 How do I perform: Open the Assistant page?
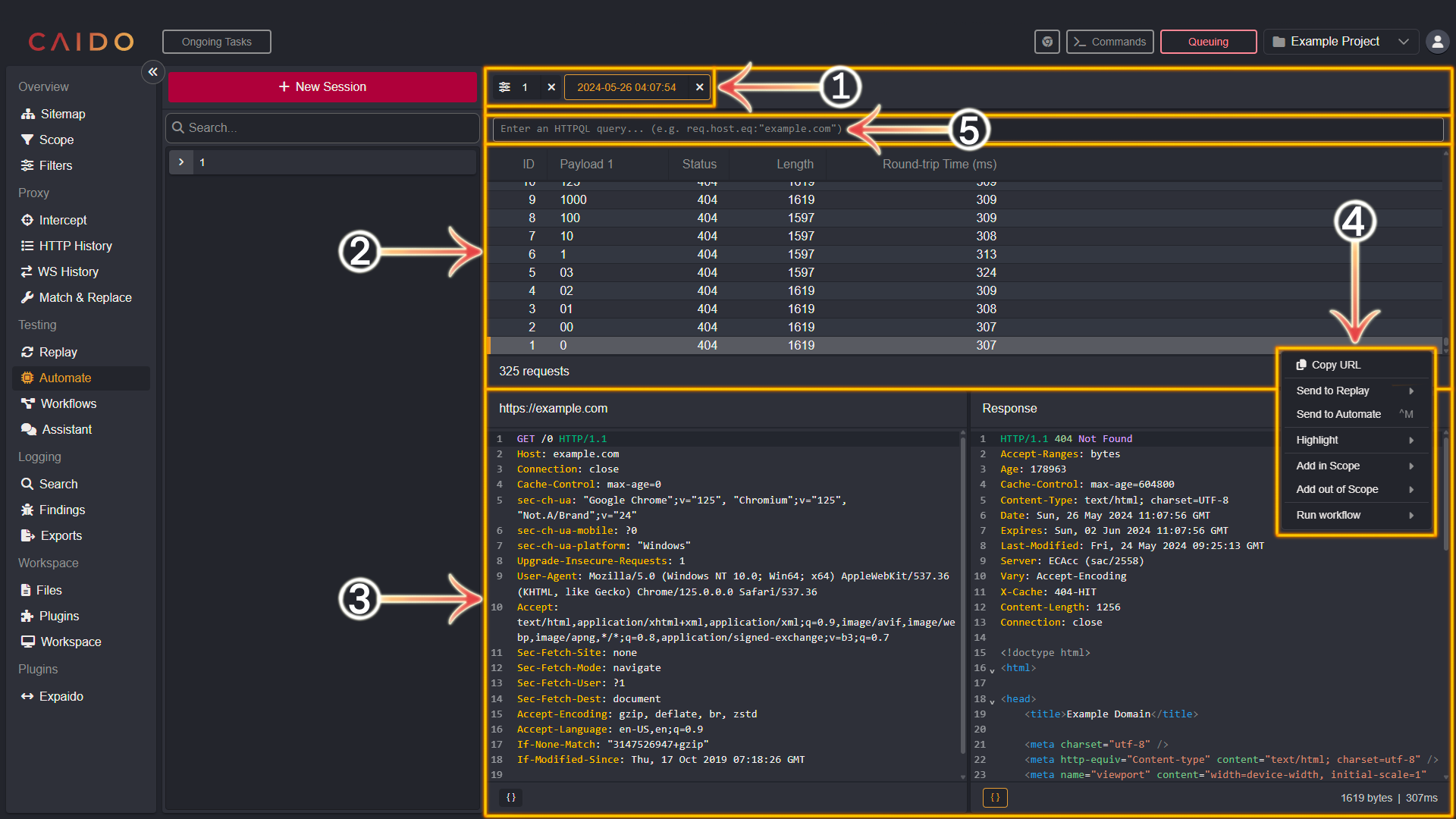(x=56, y=429)
